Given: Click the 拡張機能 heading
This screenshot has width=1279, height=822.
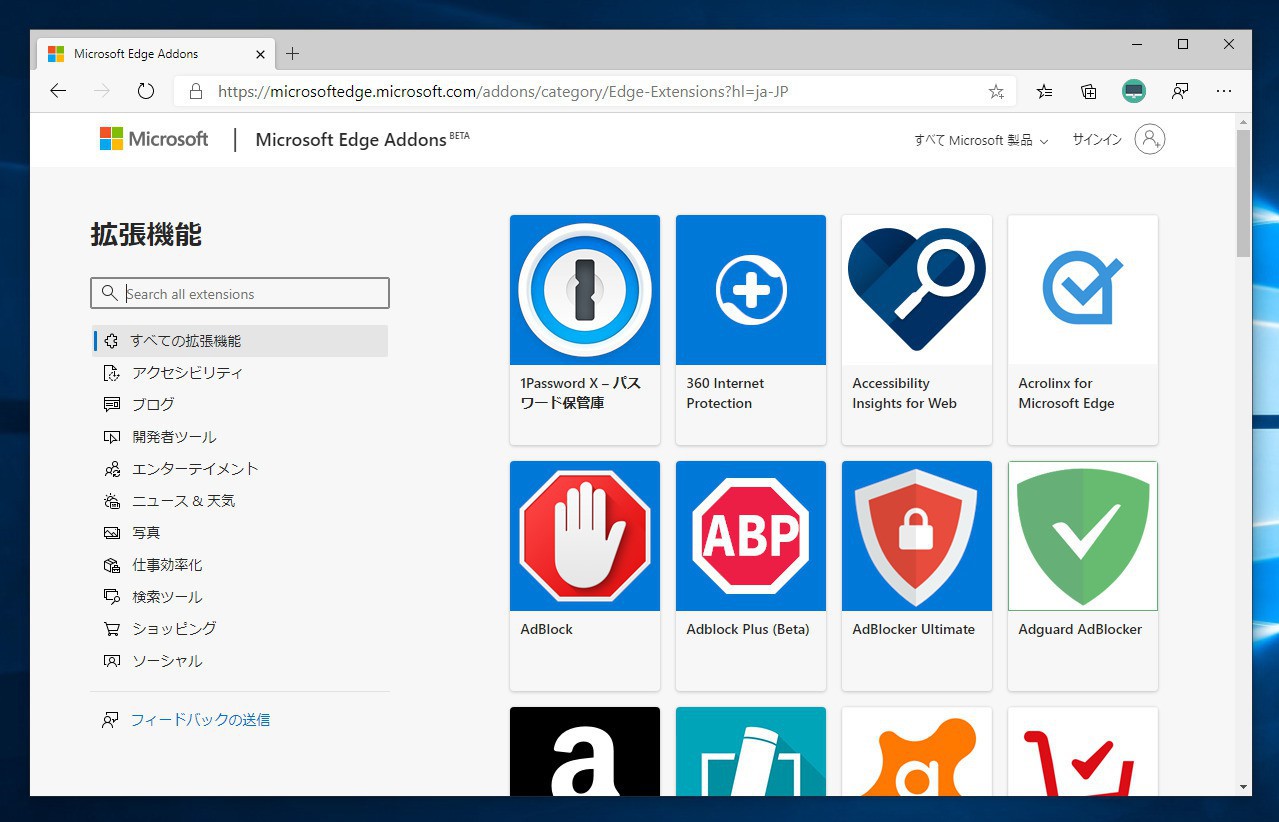Looking at the screenshot, I should click(x=146, y=235).
